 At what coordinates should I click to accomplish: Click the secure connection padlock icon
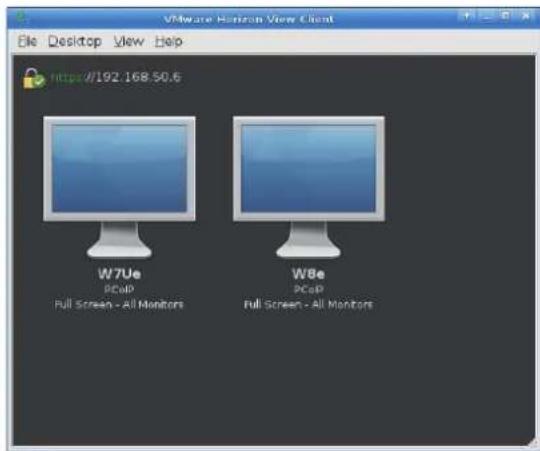[34, 78]
